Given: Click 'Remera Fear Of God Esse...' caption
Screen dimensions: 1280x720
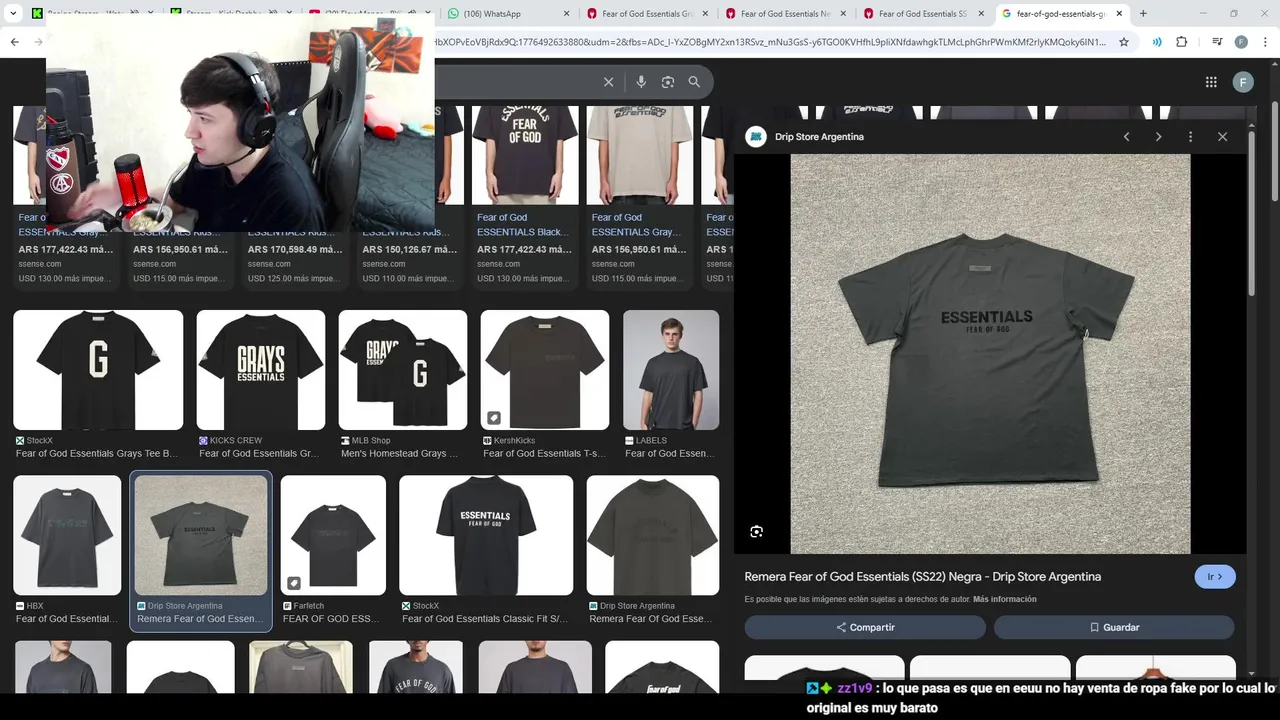Looking at the screenshot, I should tap(652, 619).
